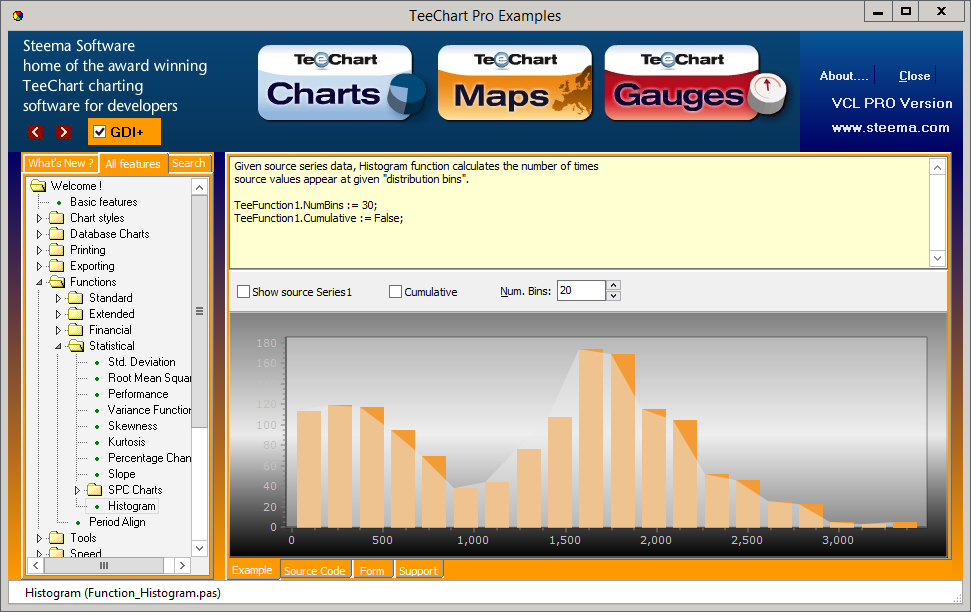Switch to the Source Code tab
971x612 pixels.
click(x=315, y=570)
